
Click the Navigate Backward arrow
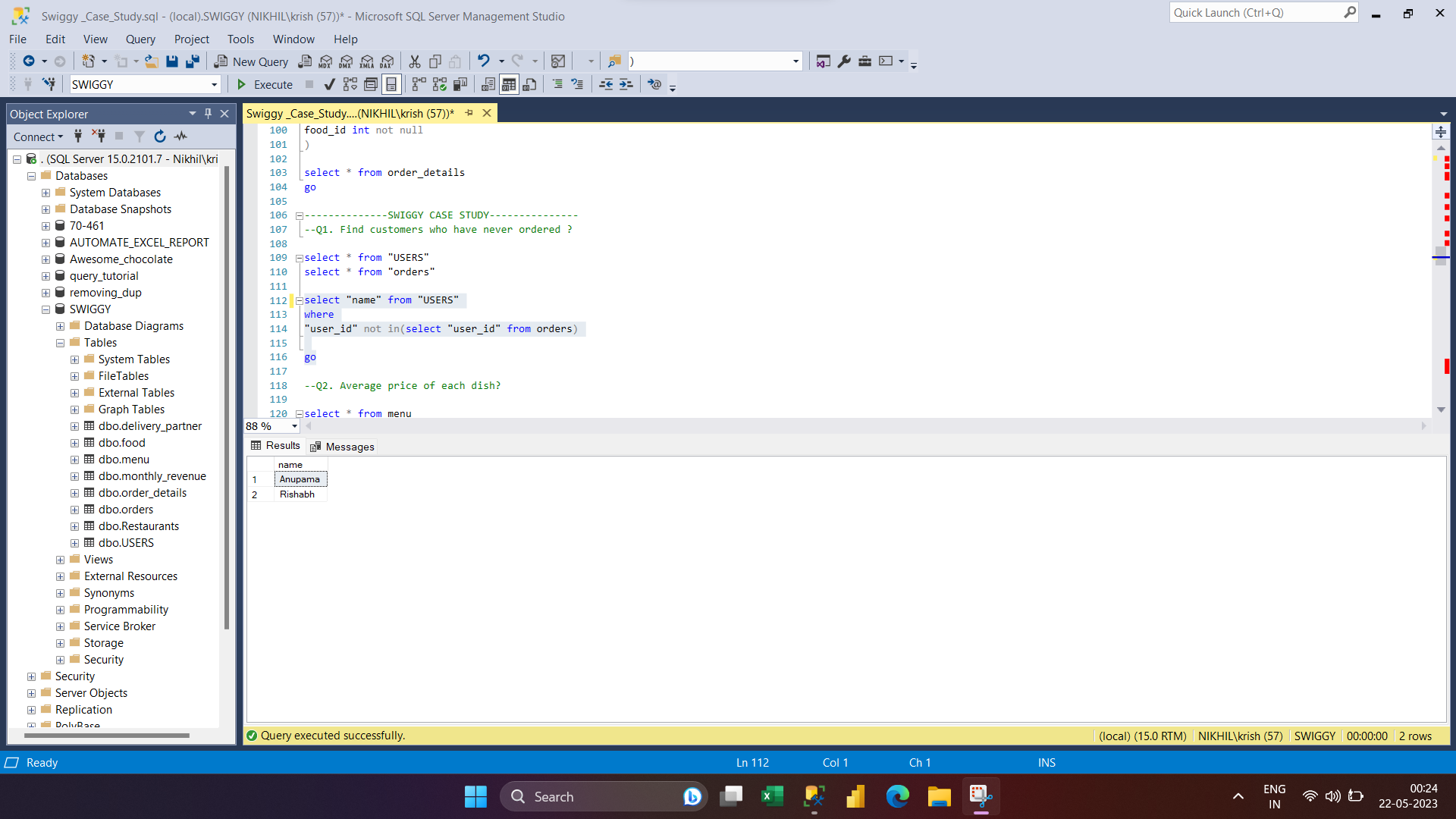pyautogui.click(x=29, y=61)
